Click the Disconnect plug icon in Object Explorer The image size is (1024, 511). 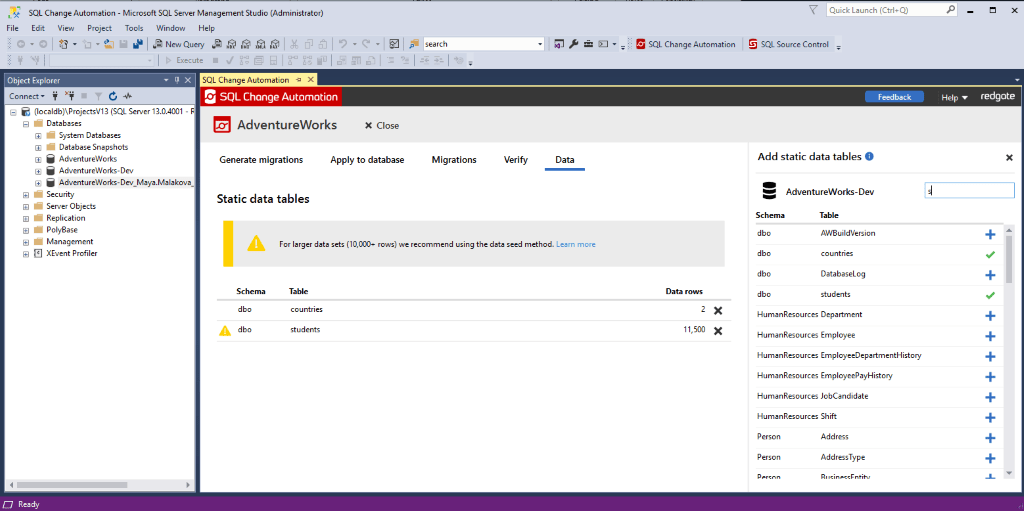[70, 95]
